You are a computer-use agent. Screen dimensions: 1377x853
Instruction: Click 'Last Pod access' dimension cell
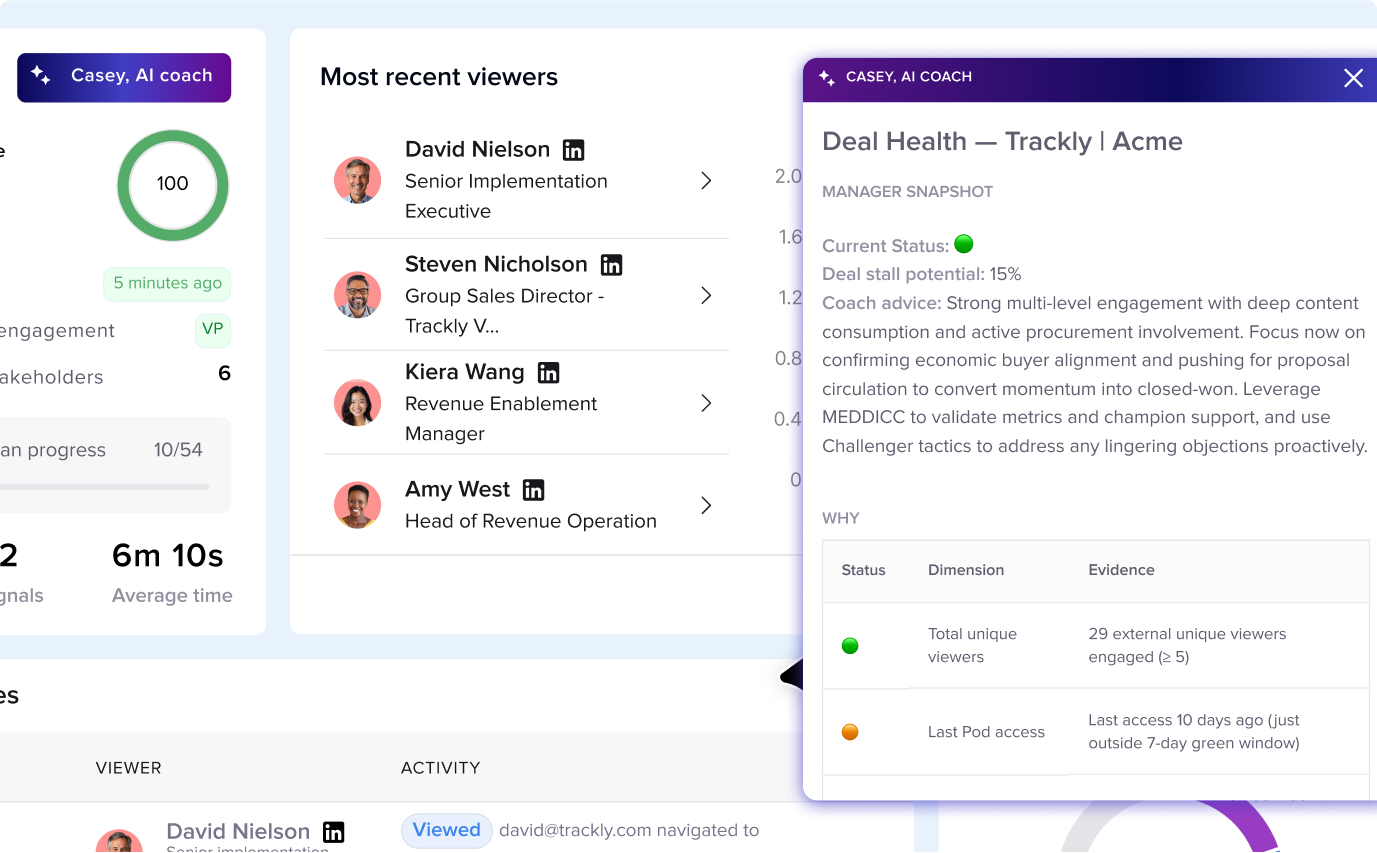tap(986, 732)
